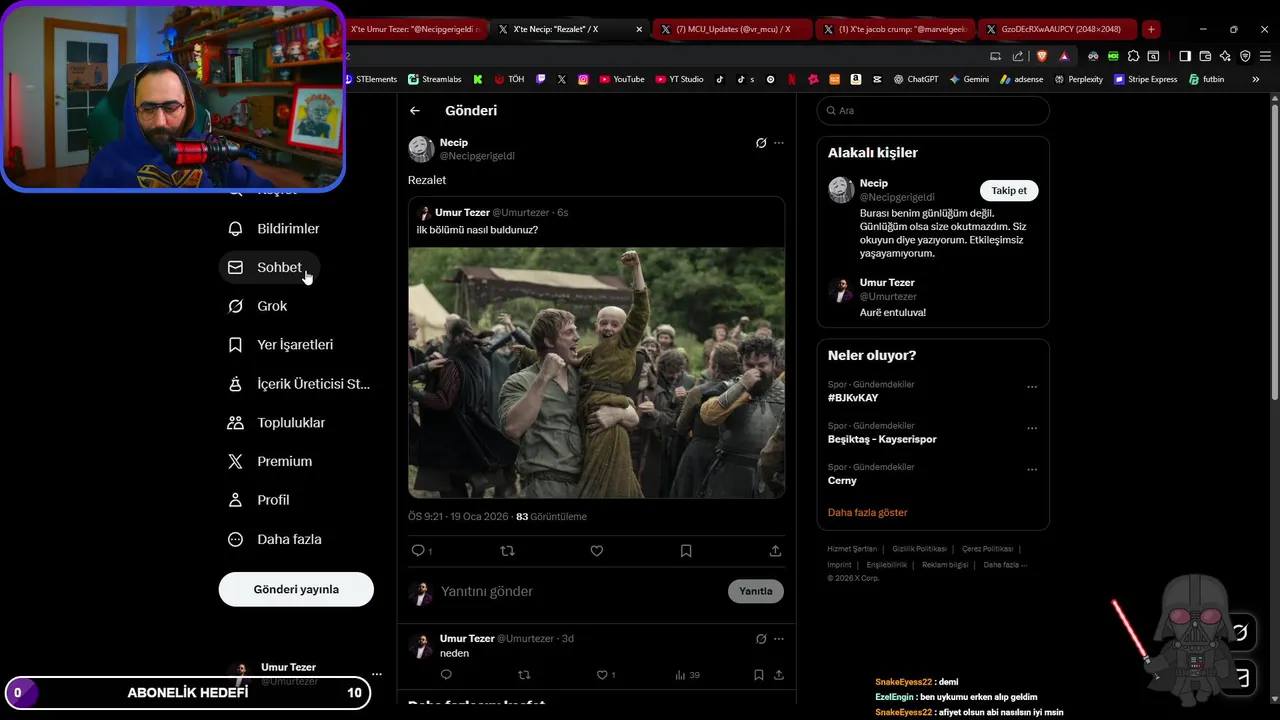Open İçerik Üreticisi St... page

coord(300,384)
